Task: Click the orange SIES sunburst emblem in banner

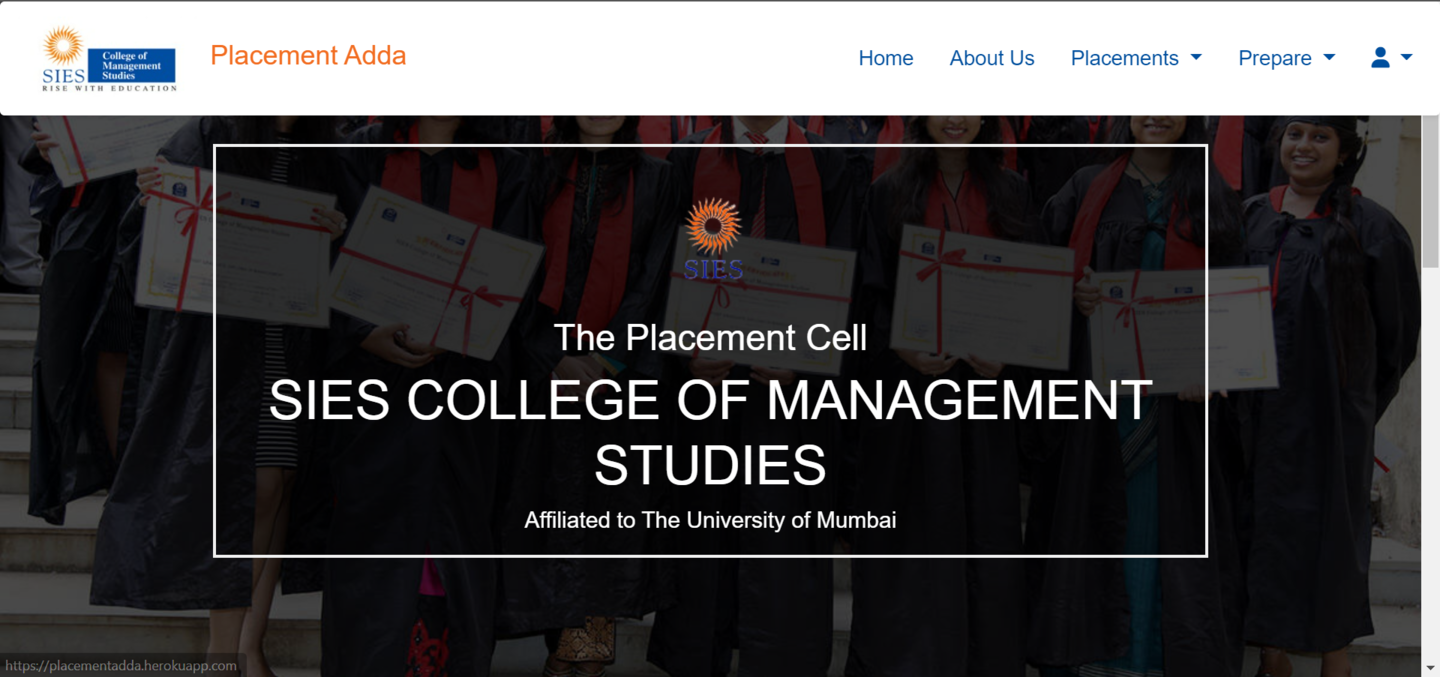Action: coord(713,226)
